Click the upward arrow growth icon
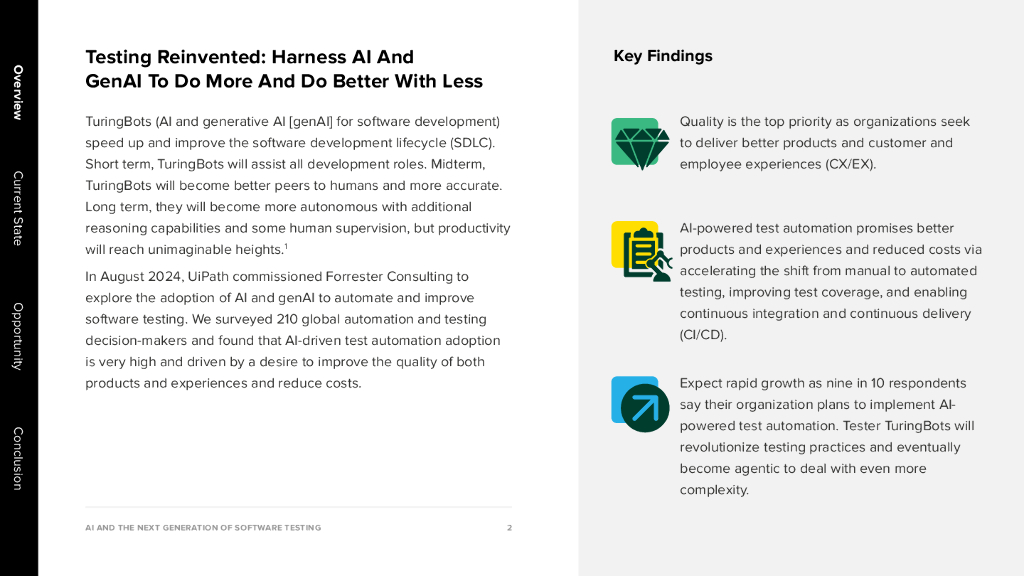 point(645,408)
